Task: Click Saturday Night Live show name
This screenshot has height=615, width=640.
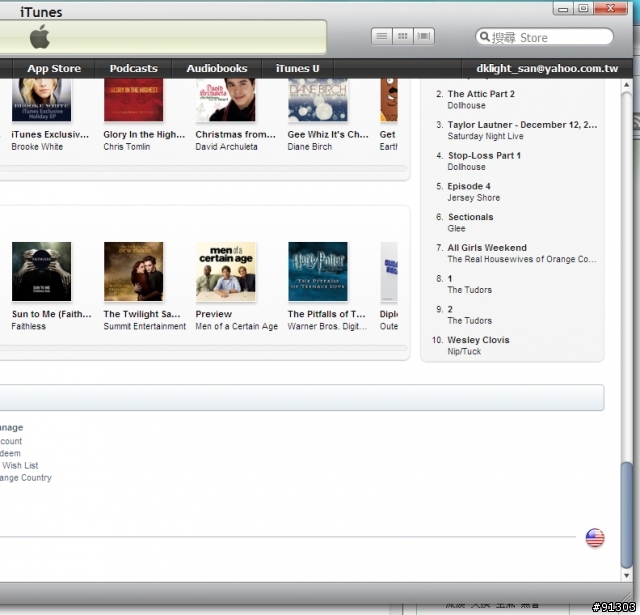Action: 485,136
